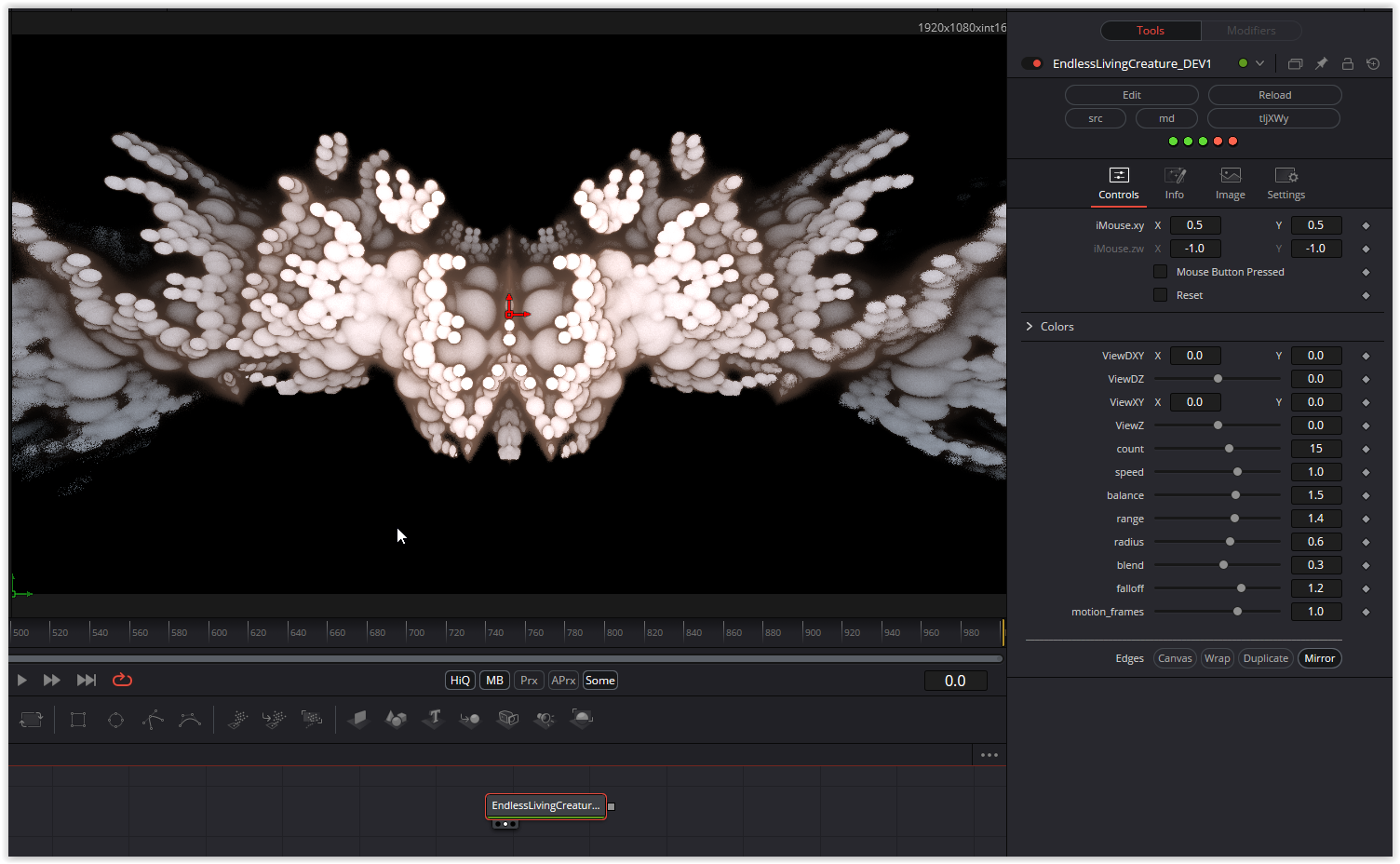Open the node version dropdown arrow
Screen dimensions: 1400x864
pos(1260,63)
